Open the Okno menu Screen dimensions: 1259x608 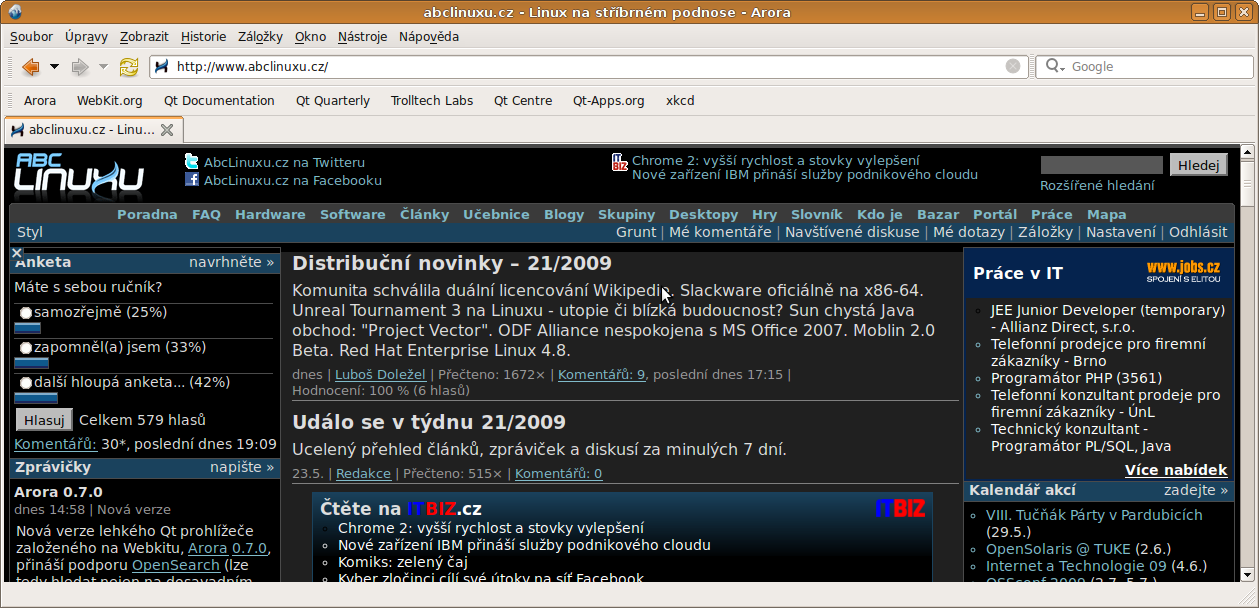click(311, 37)
